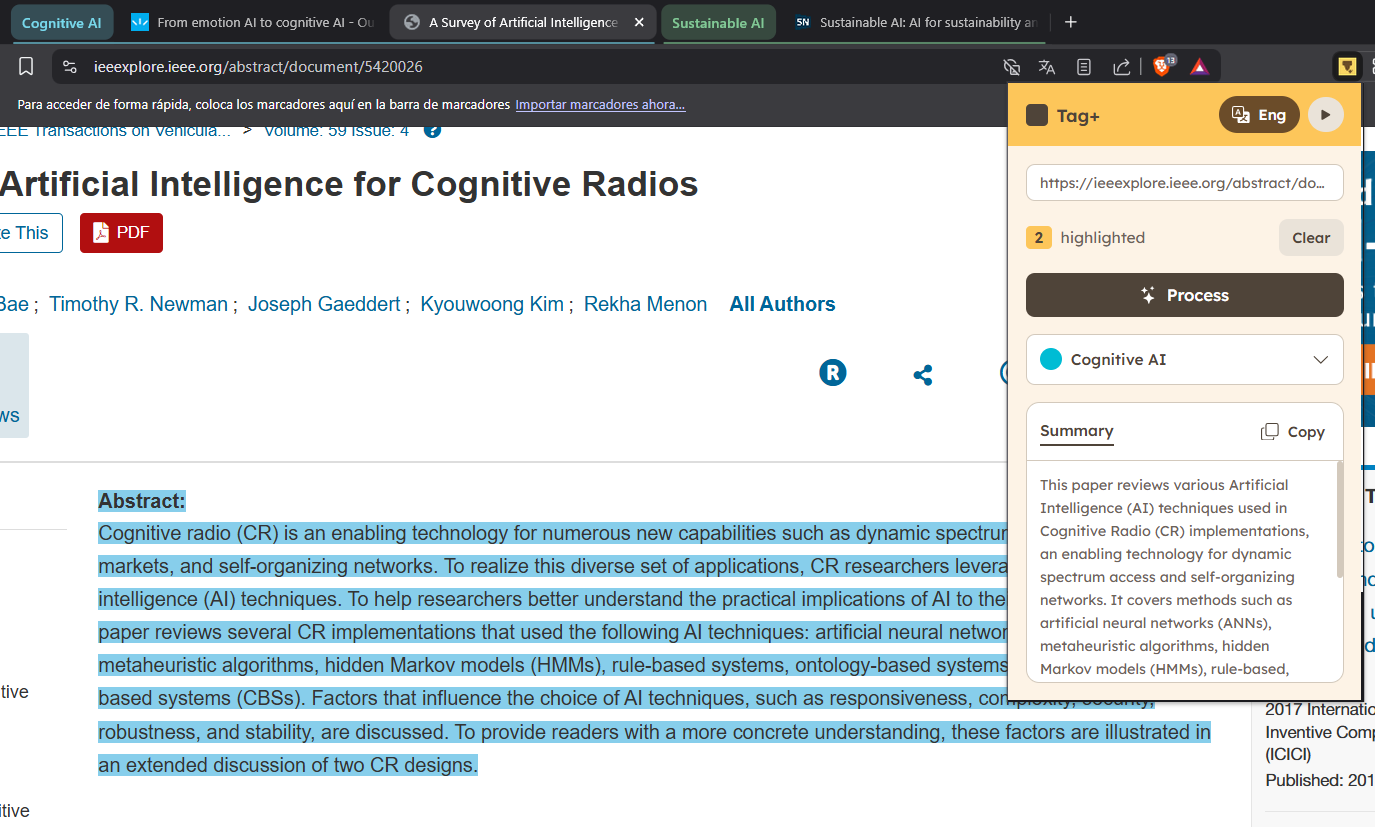Select the A Survey of Artificial Intelligence tab
Viewport: 1375px width, 827px height.
click(523, 22)
